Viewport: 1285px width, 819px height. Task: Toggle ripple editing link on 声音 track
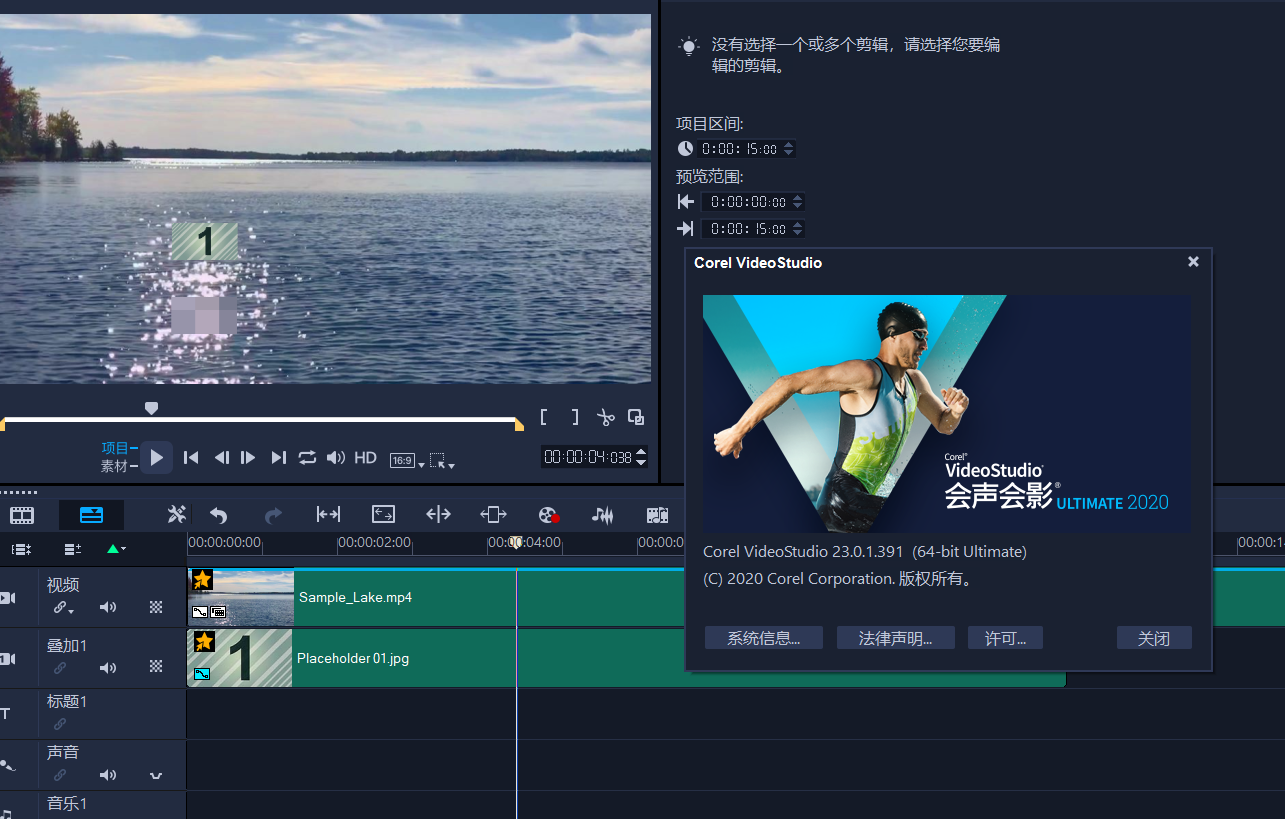click(60, 775)
